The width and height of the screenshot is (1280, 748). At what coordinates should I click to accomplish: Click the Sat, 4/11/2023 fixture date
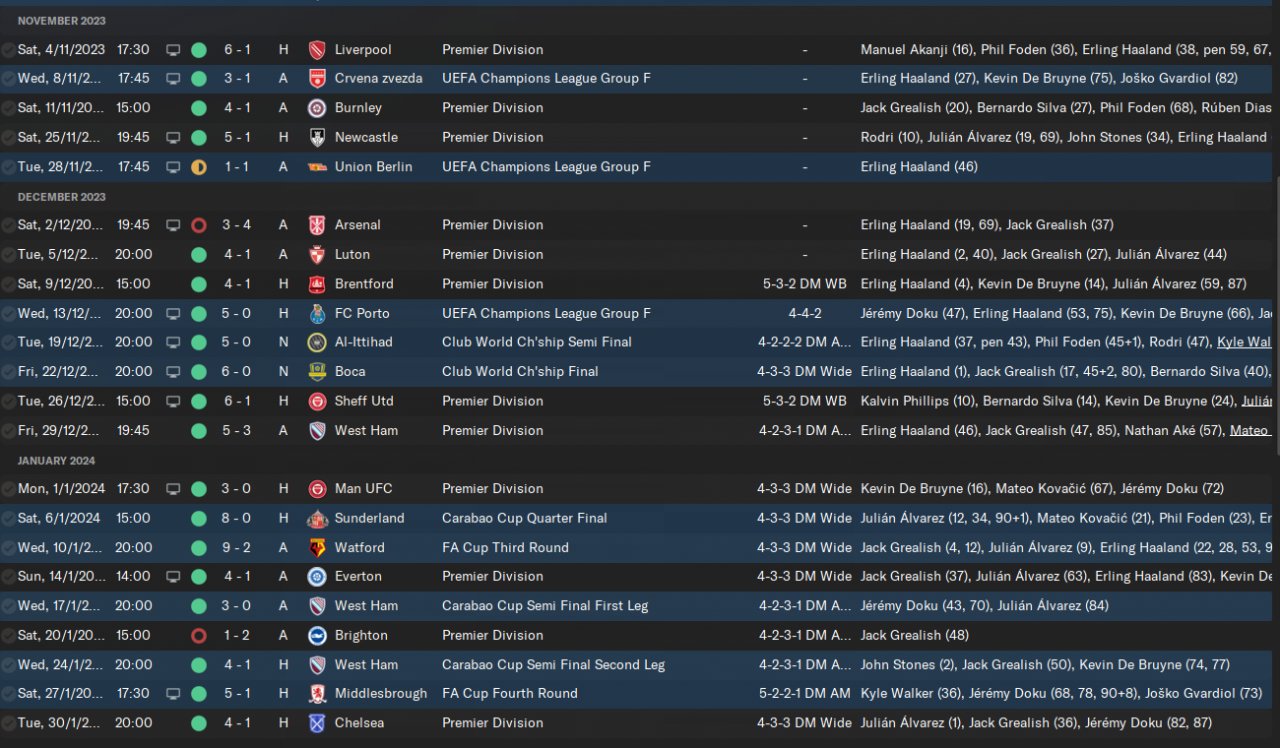[61, 49]
